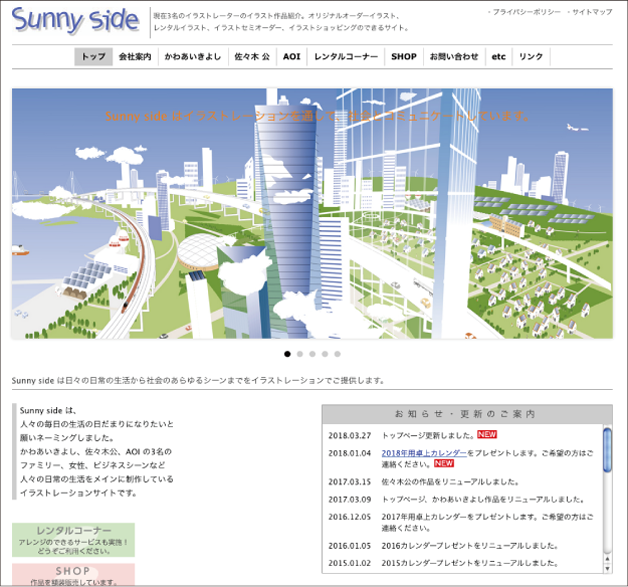
Task: Click the トップページ更新しました news text
Action: pyautogui.click(x=428, y=435)
